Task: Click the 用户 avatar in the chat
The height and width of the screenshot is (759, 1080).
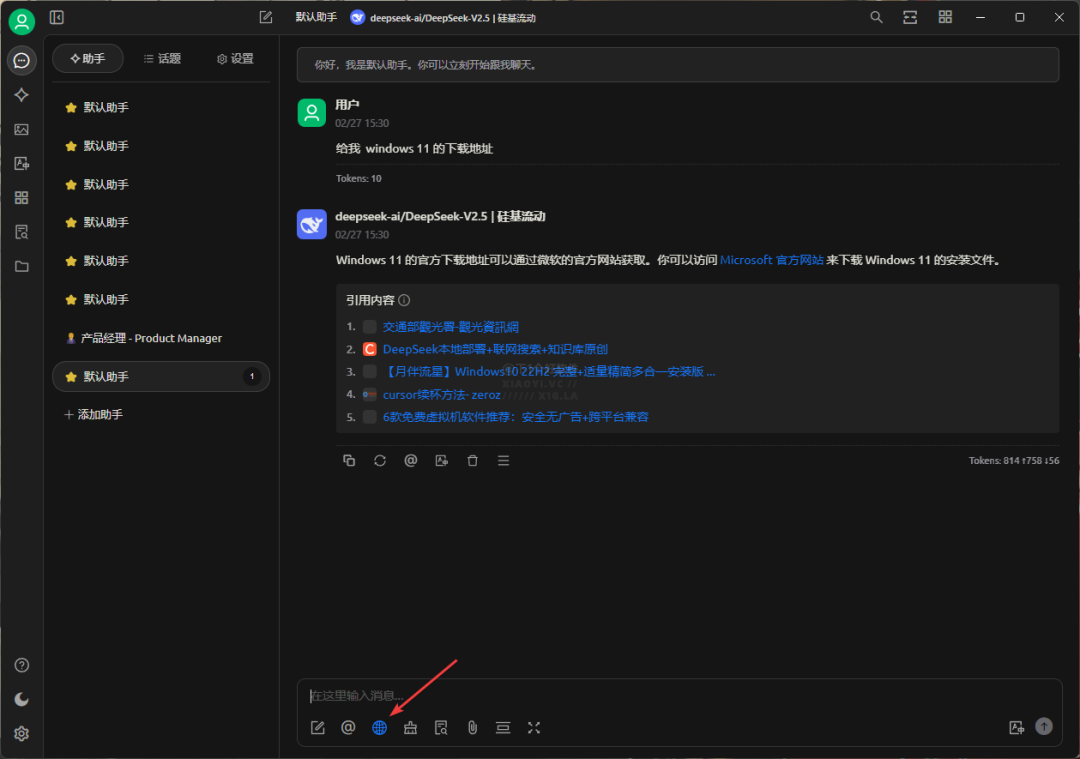Action: (x=311, y=113)
